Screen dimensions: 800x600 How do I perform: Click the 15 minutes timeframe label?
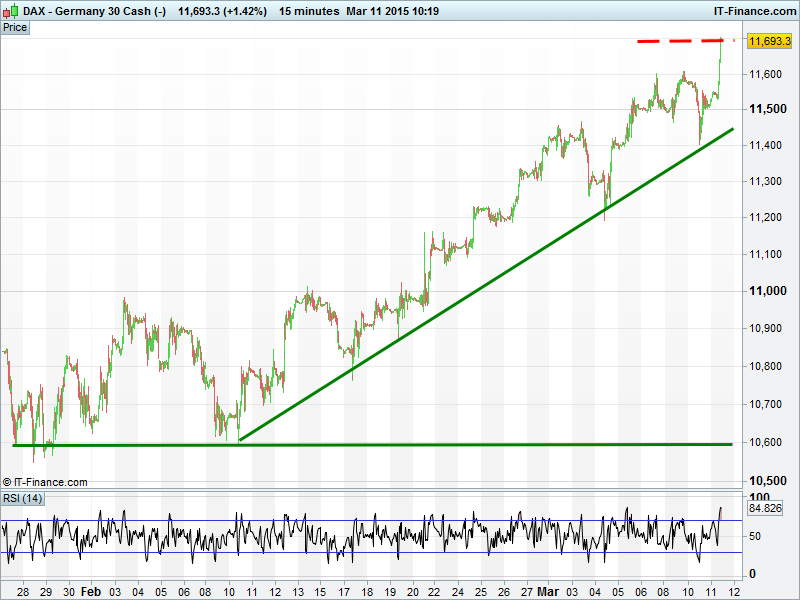[307, 10]
